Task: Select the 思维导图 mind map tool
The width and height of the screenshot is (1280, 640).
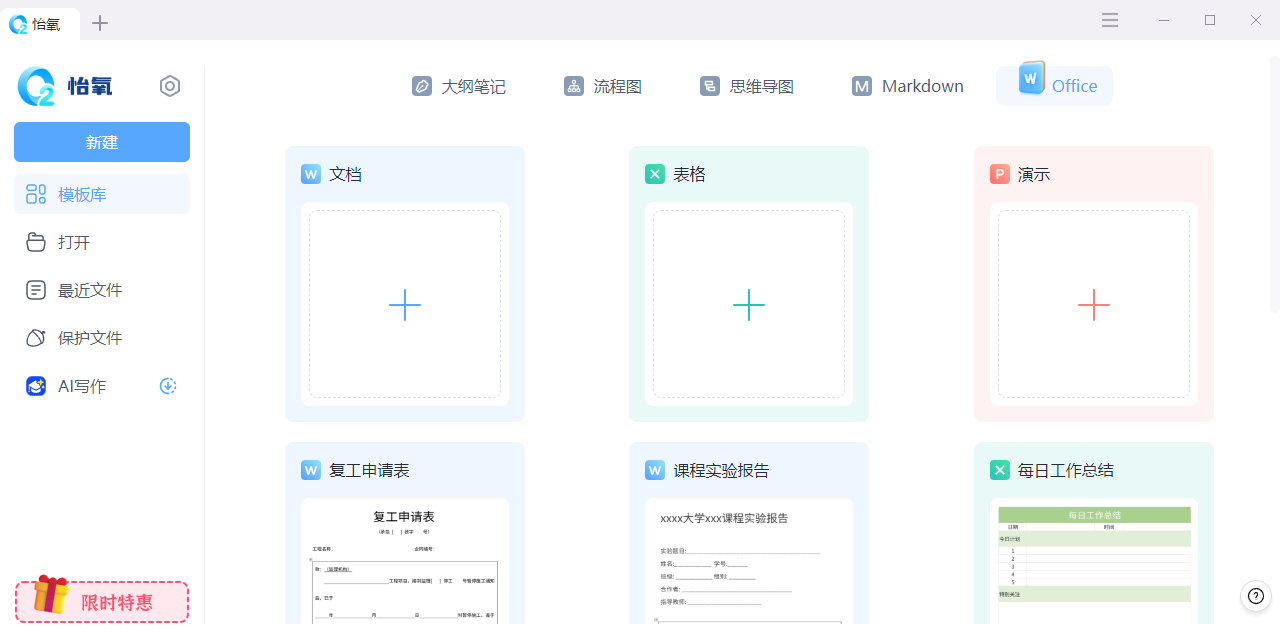Action: click(x=746, y=86)
